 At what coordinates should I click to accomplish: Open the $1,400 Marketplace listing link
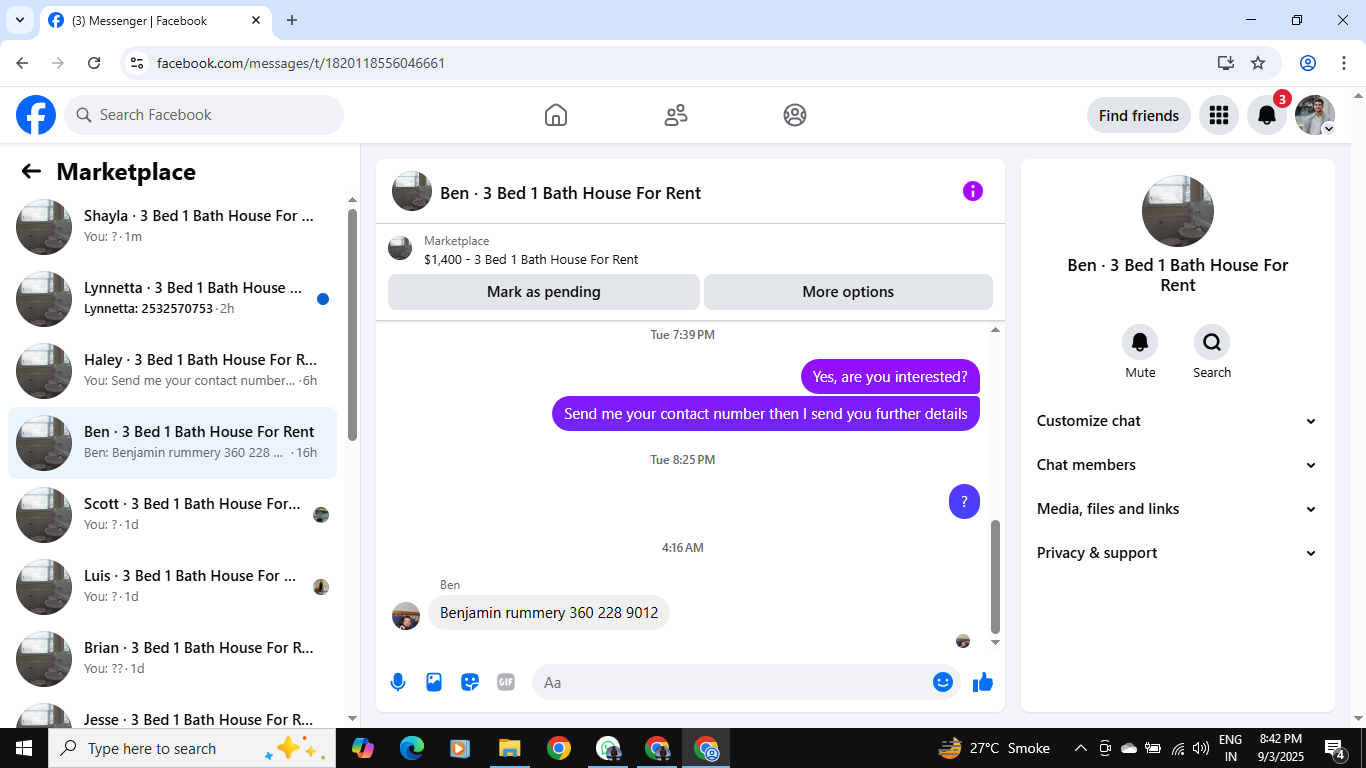click(531, 259)
